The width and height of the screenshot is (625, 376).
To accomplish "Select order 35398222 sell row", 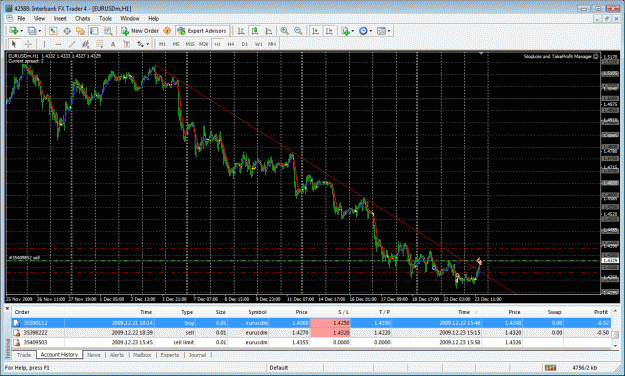I will 311,333.
